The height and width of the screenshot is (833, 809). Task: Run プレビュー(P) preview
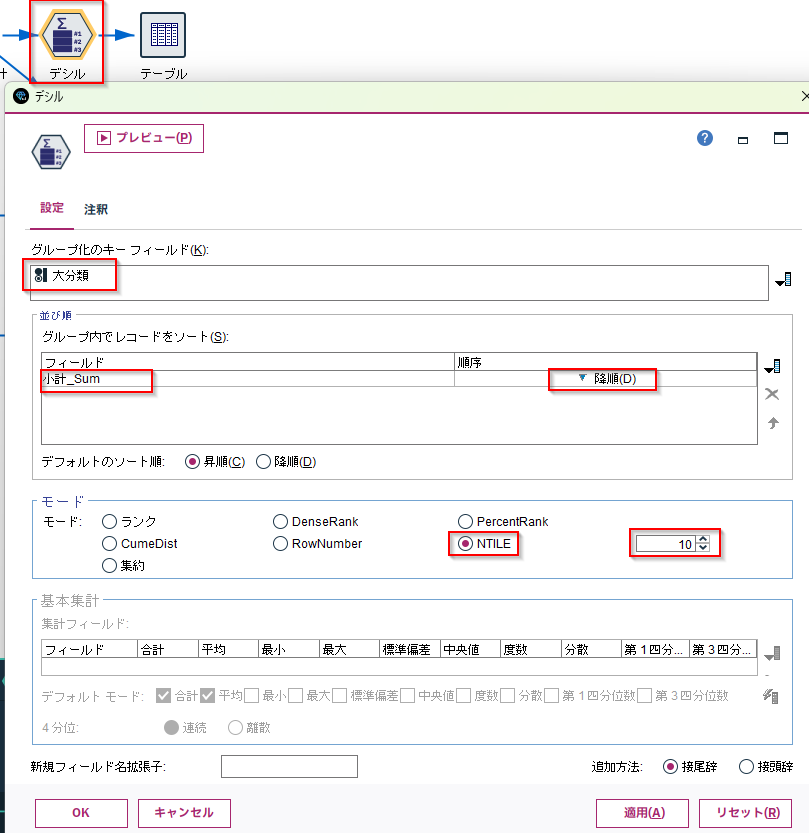[x=144, y=138]
